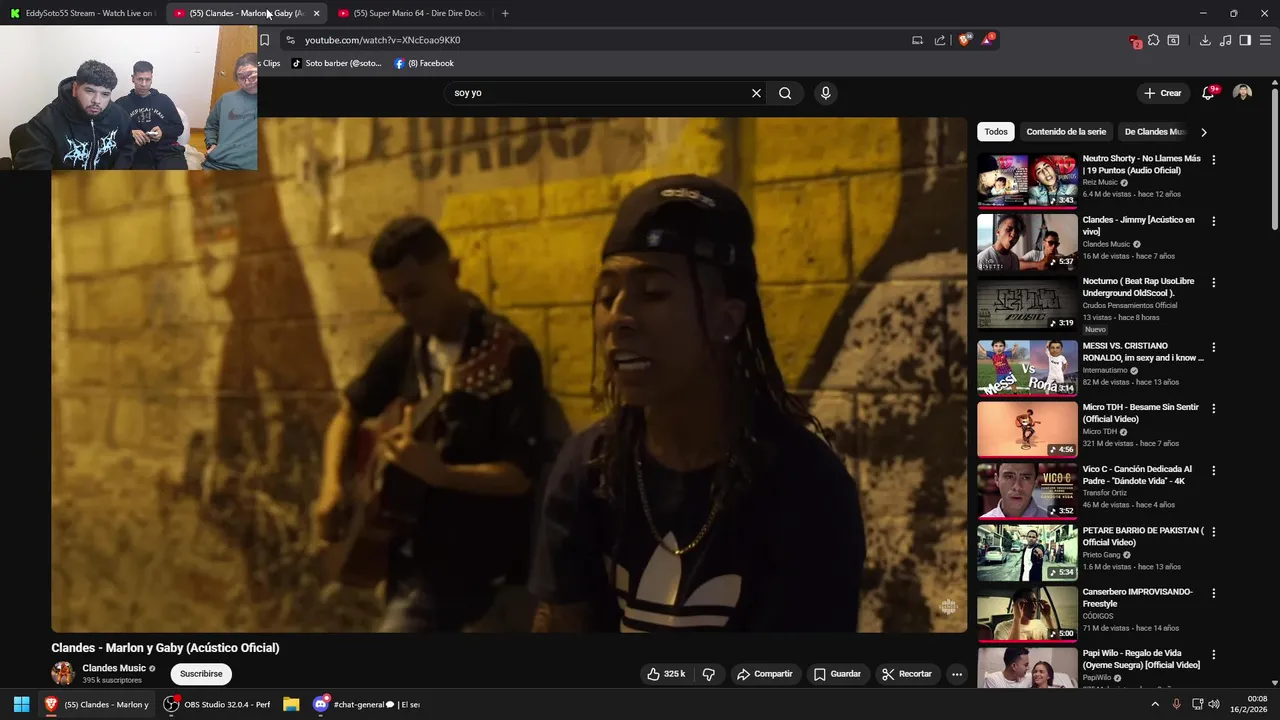The height and width of the screenshot is (720, 1280).
Task: Click the Crear button
Action: [1163, 93]
